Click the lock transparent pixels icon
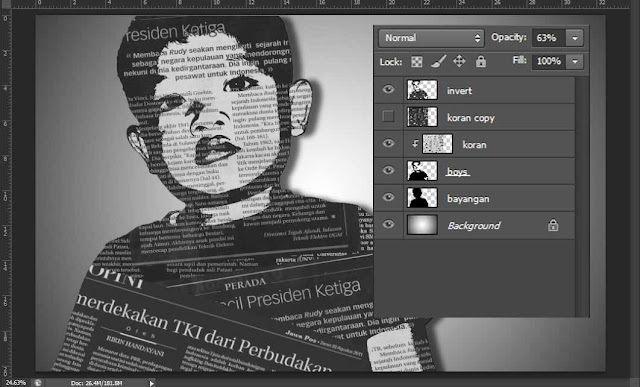Image resolution: width=640 pixels, height=387 pixels. [417, 62]
